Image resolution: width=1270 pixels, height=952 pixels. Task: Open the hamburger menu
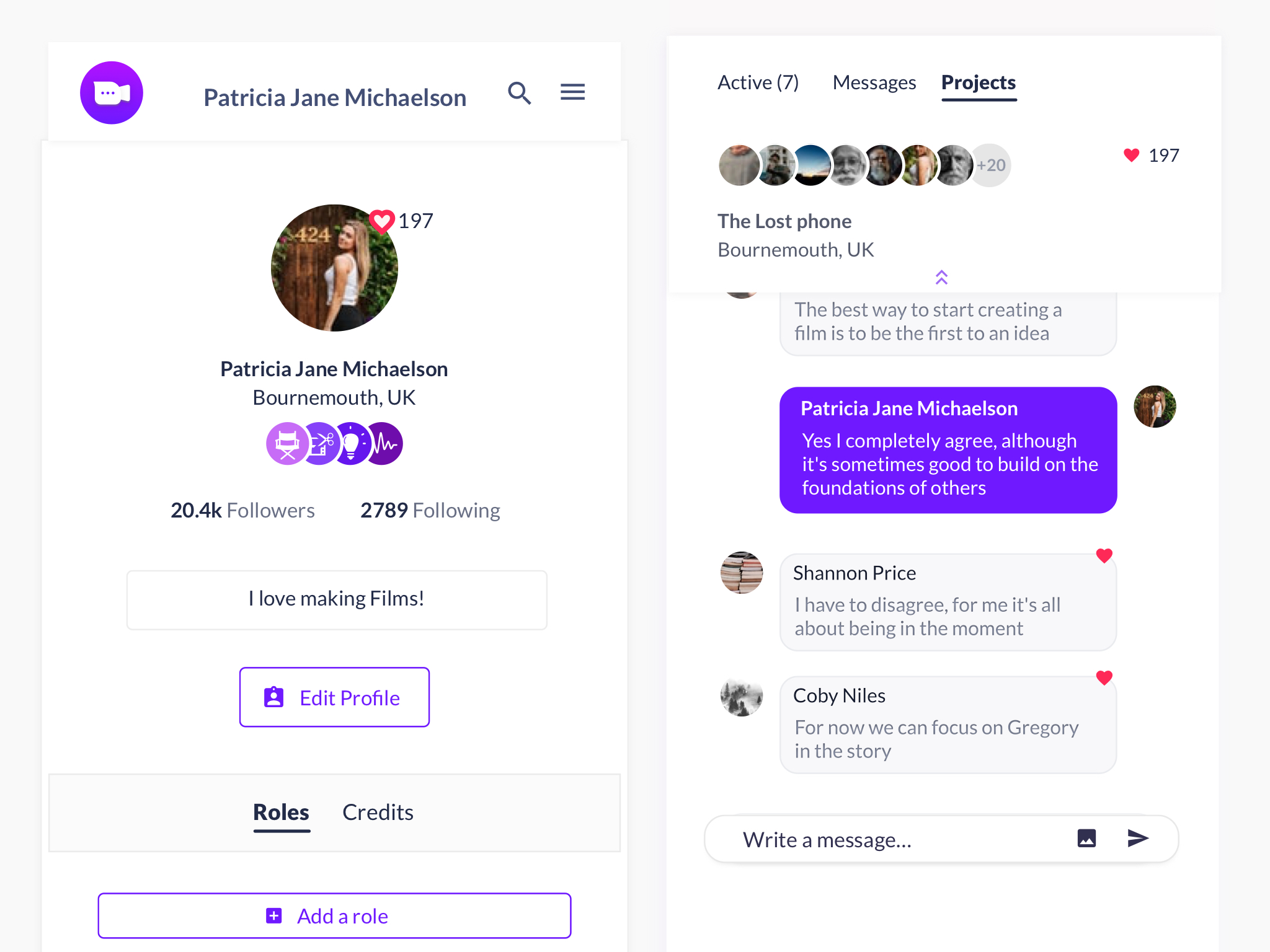point(572,92)
